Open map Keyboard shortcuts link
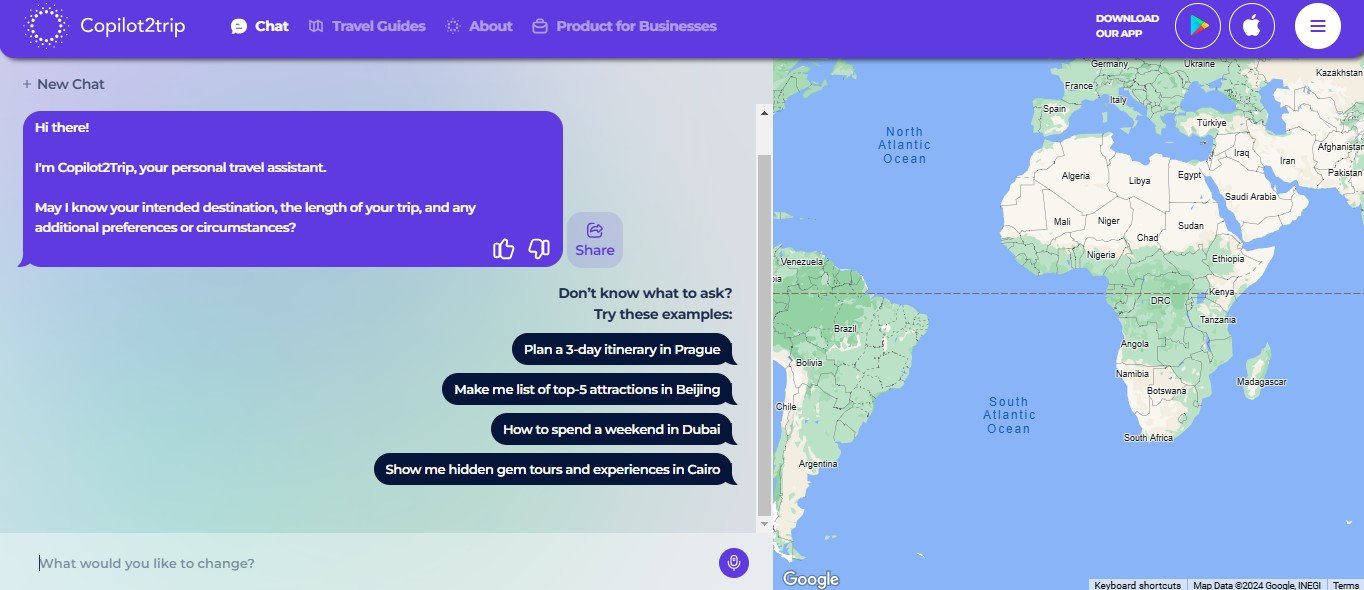This screenshot has height=590, width=1364. pyautogui.click(x=1137, y=585)
